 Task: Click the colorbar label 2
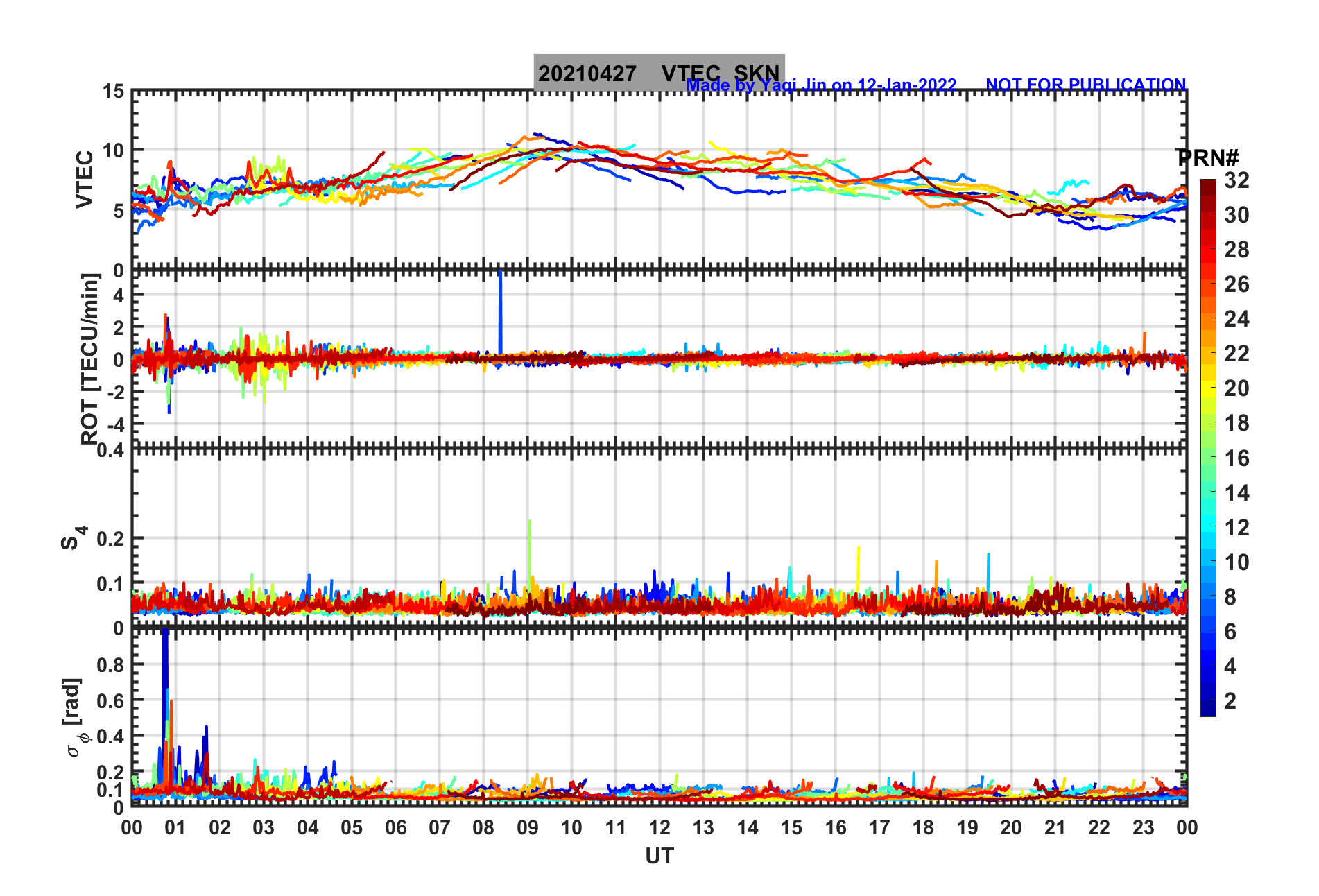1230,700
